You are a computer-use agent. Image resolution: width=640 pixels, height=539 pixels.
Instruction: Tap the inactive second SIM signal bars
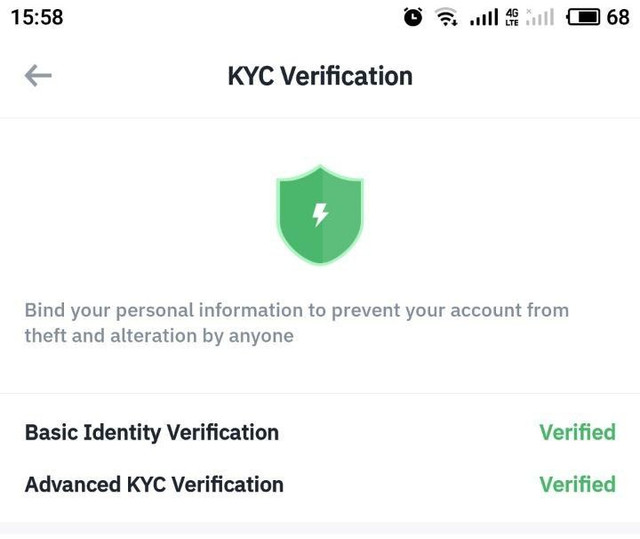pos(540,18)
